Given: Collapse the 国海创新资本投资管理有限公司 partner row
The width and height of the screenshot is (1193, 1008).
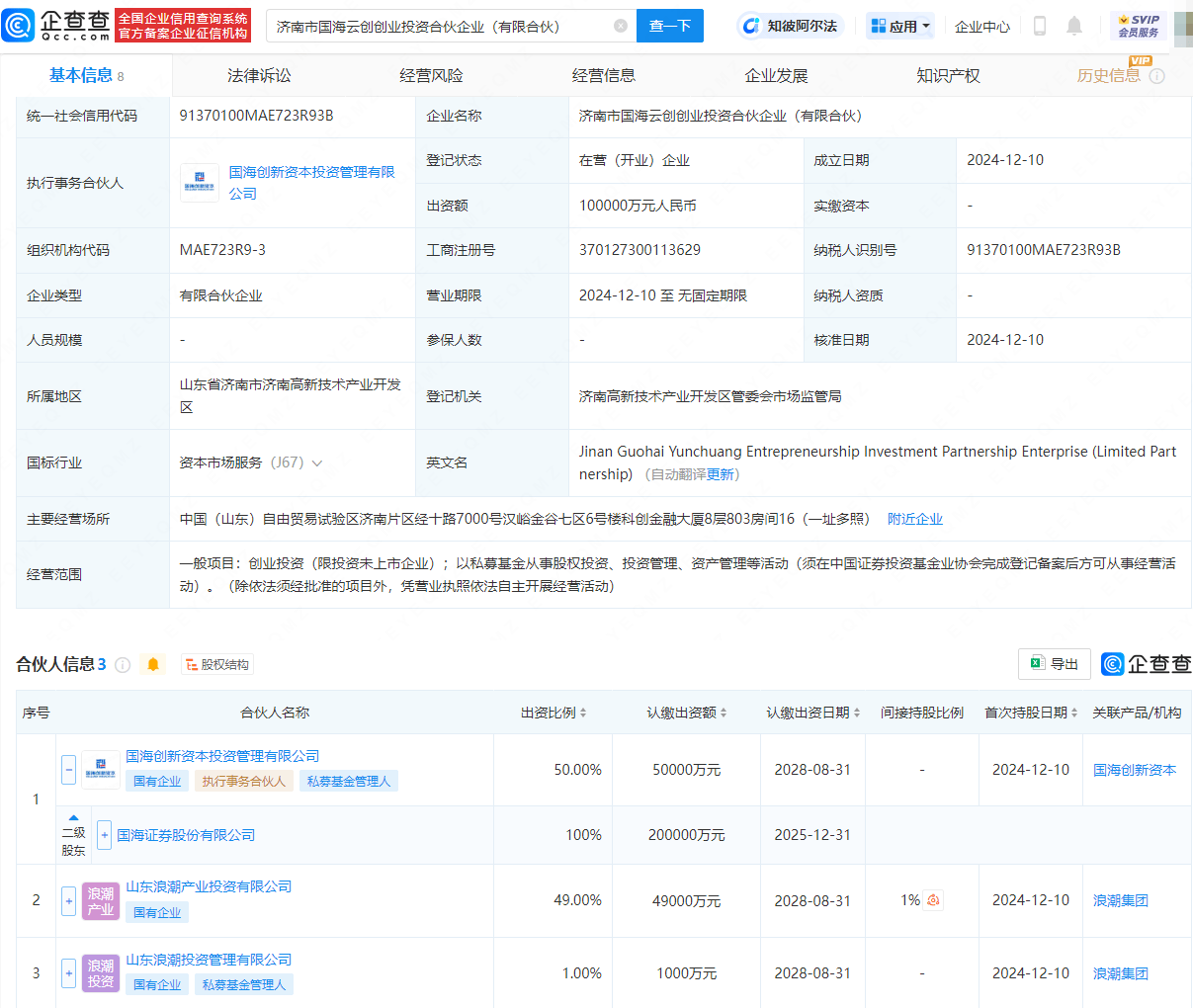Looking at the screenshot, I should click(68, 769).
